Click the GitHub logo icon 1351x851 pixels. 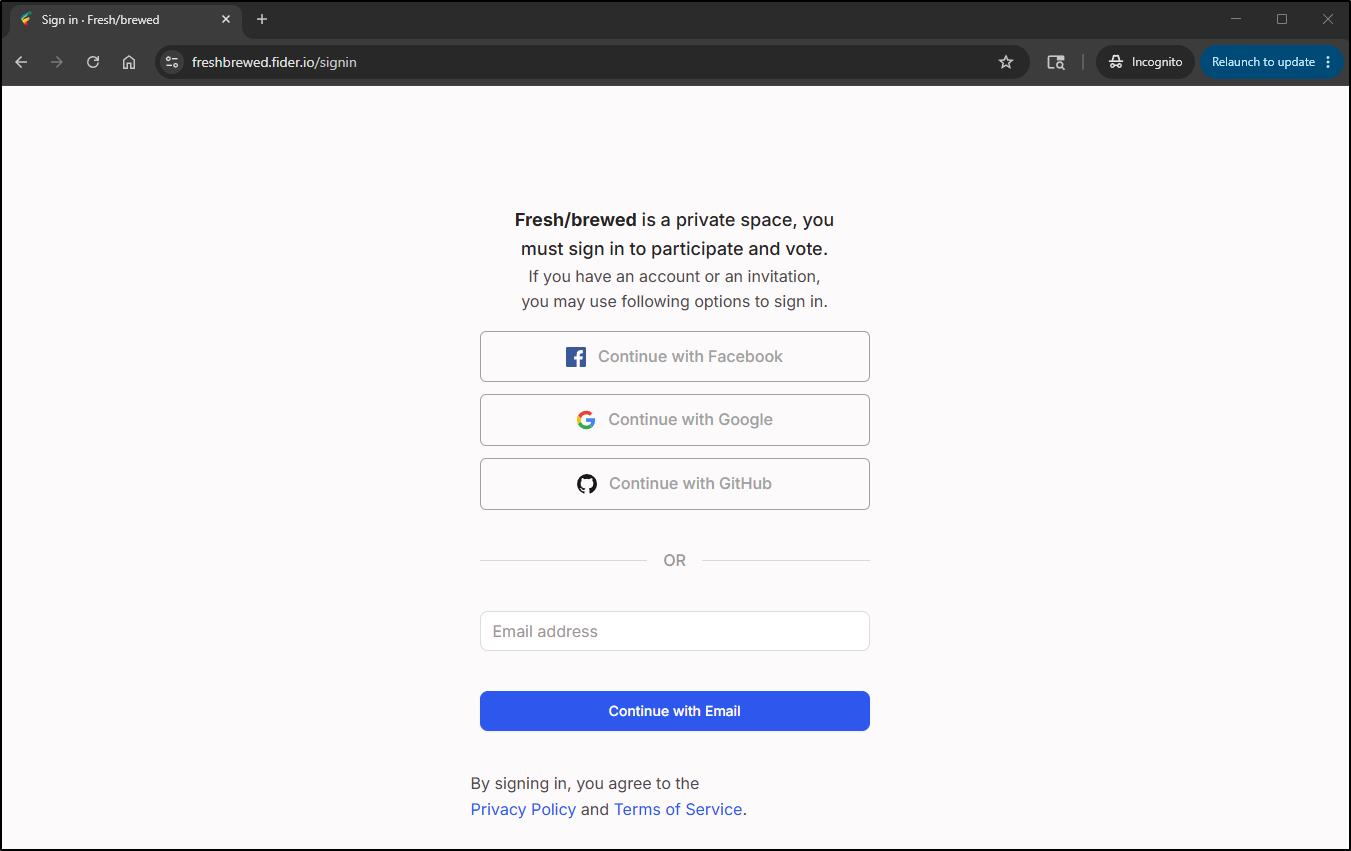pyautogui.click(x=587, y=484)
